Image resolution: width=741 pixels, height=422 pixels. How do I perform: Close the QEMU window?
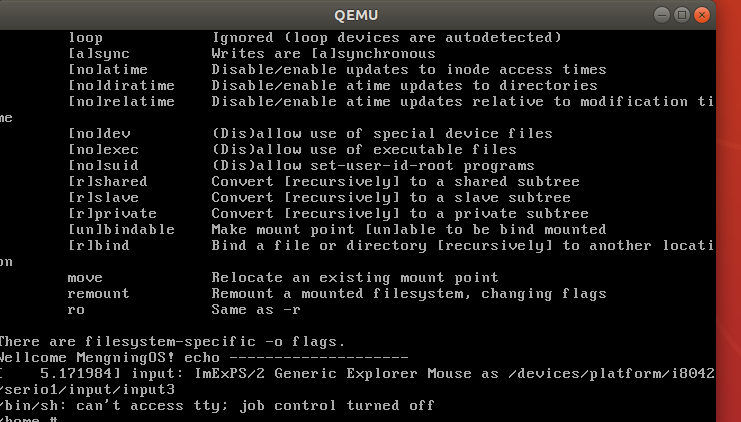[x=702, y=15]
